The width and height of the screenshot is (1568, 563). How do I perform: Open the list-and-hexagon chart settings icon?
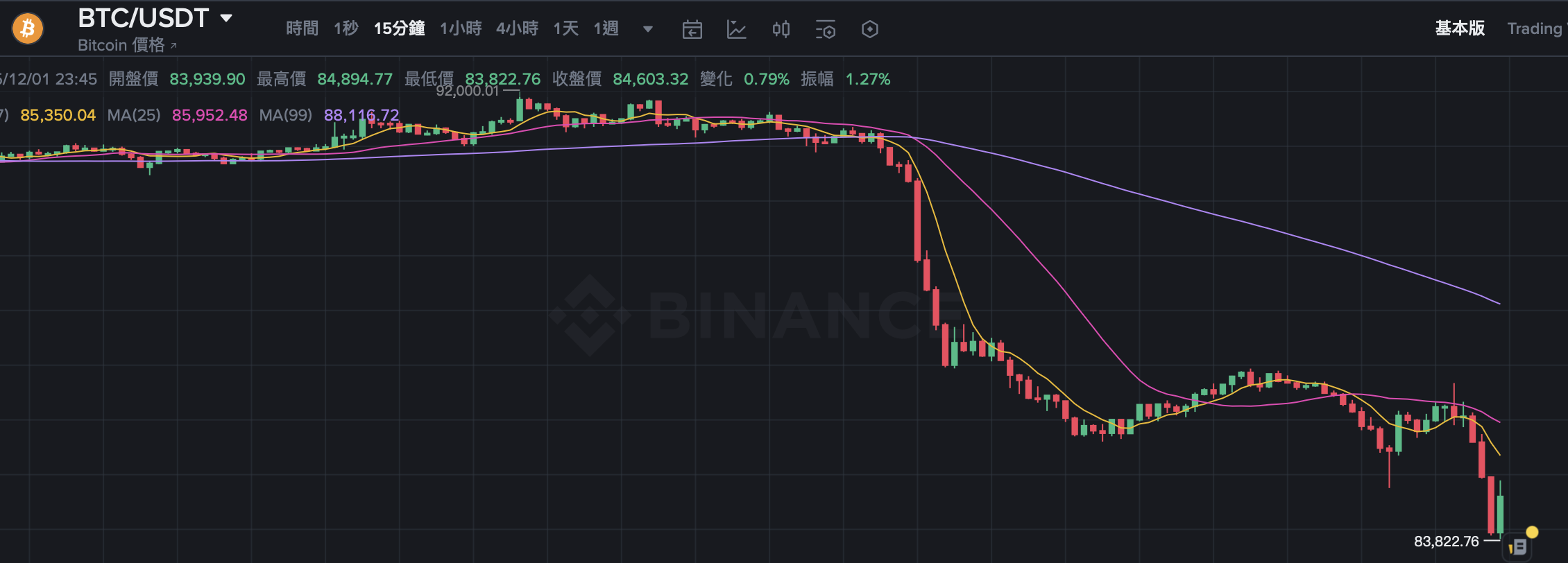tap(825, 29)
